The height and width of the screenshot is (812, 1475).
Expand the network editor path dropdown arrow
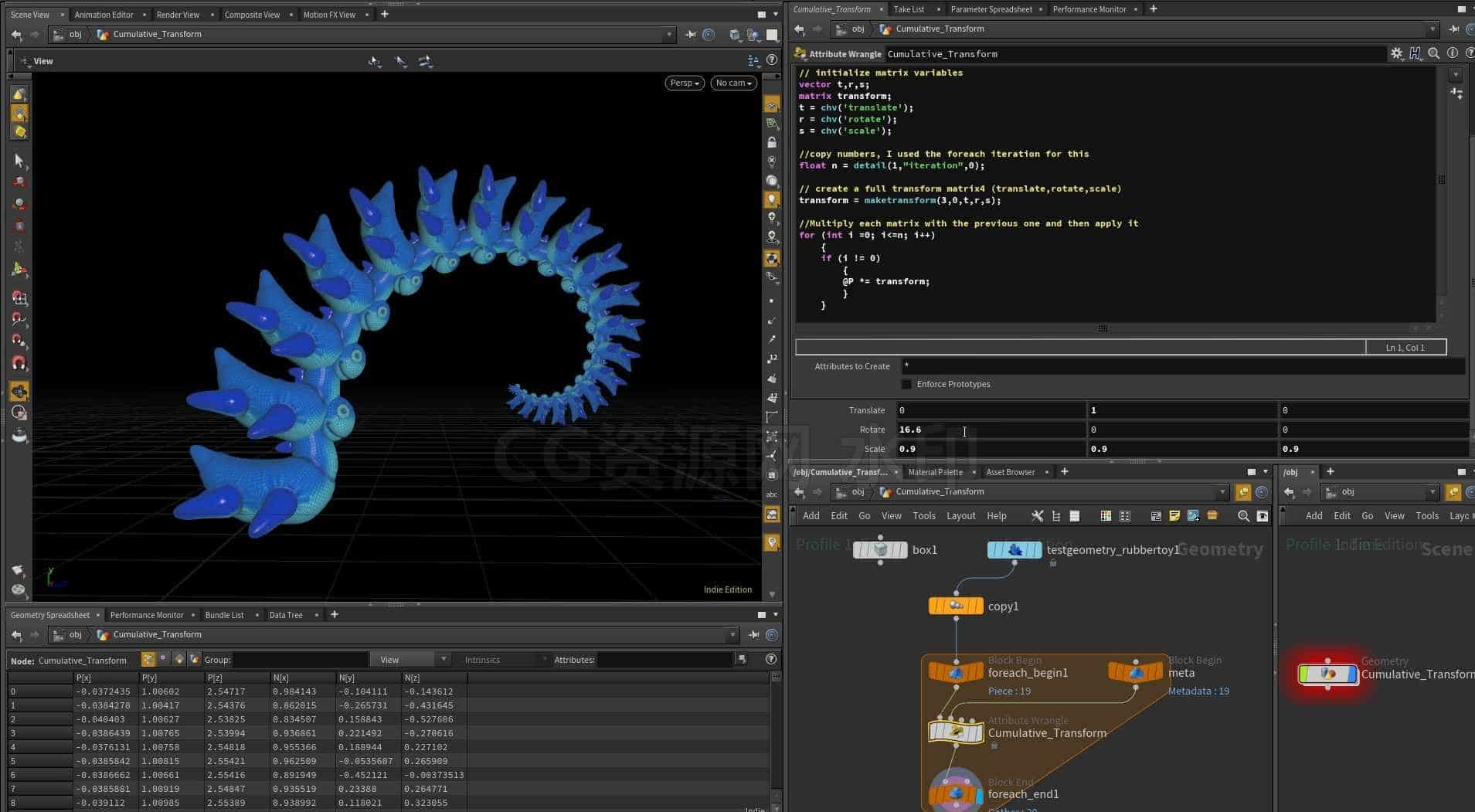1222,491
